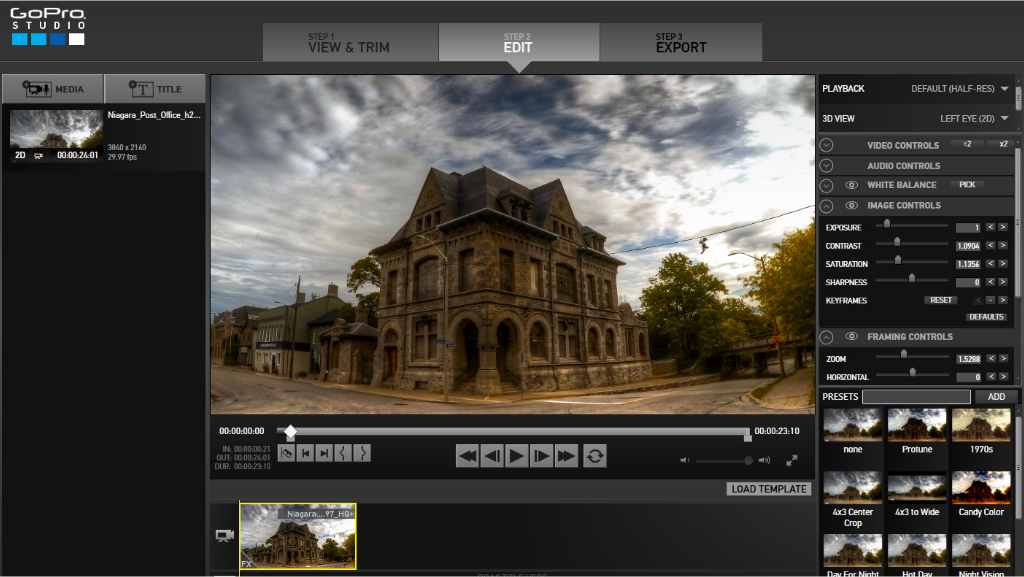Click the volume slider knob

coord(748,460)
